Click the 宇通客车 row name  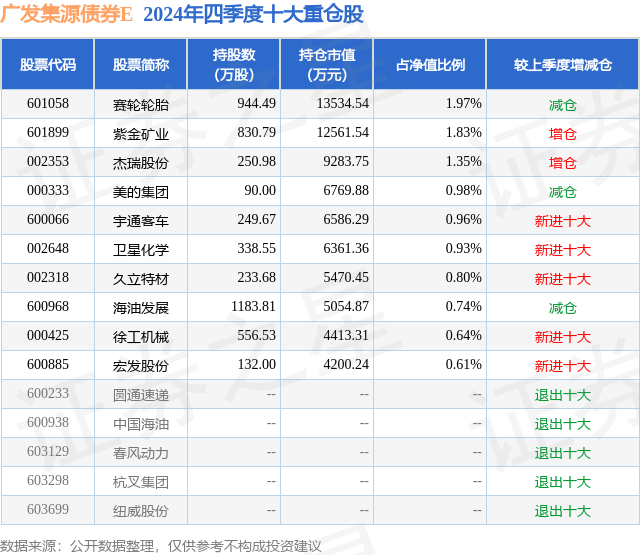[141, 221]
